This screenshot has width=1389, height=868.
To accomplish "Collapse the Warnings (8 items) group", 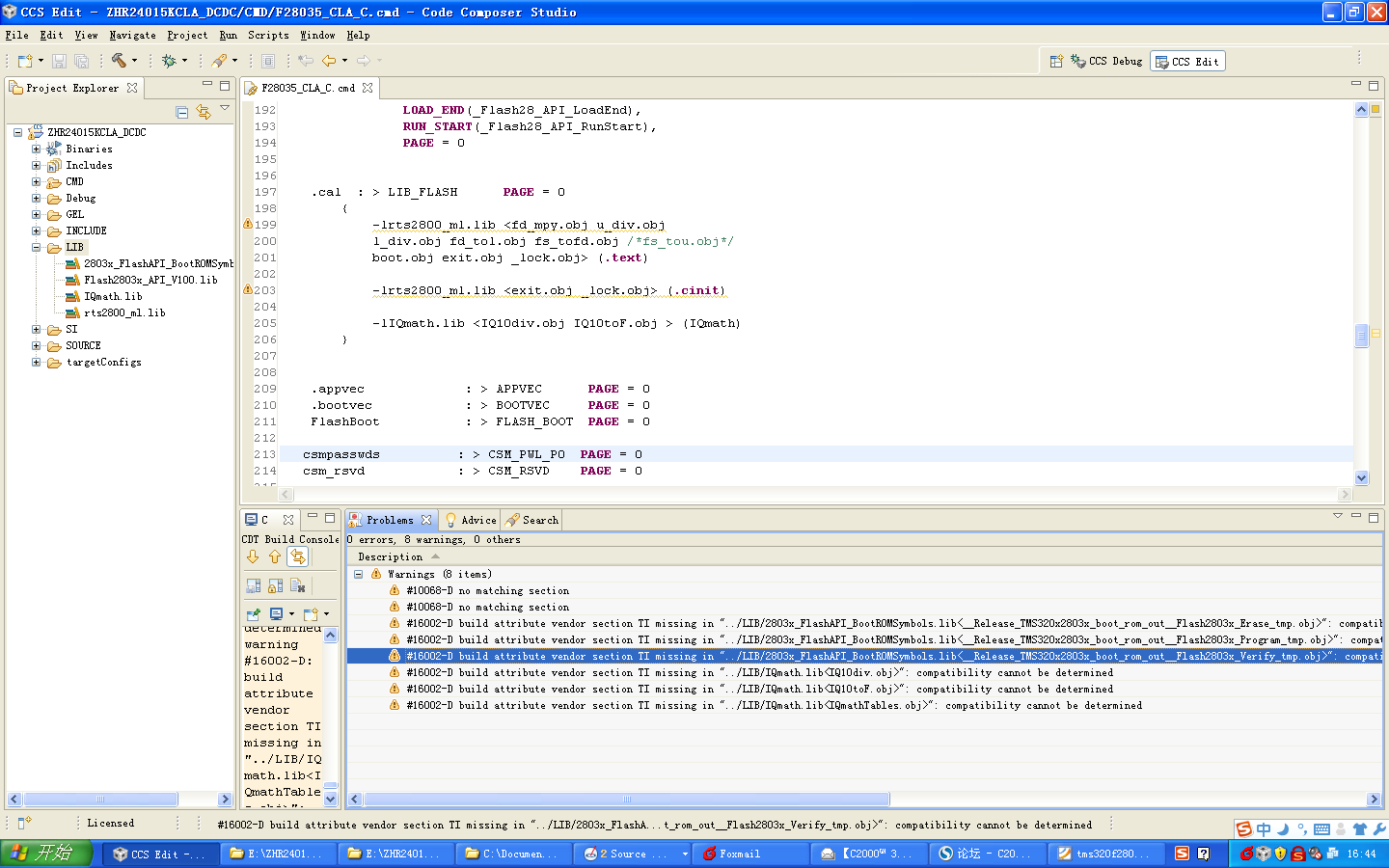I will click(x=358, y=574).
